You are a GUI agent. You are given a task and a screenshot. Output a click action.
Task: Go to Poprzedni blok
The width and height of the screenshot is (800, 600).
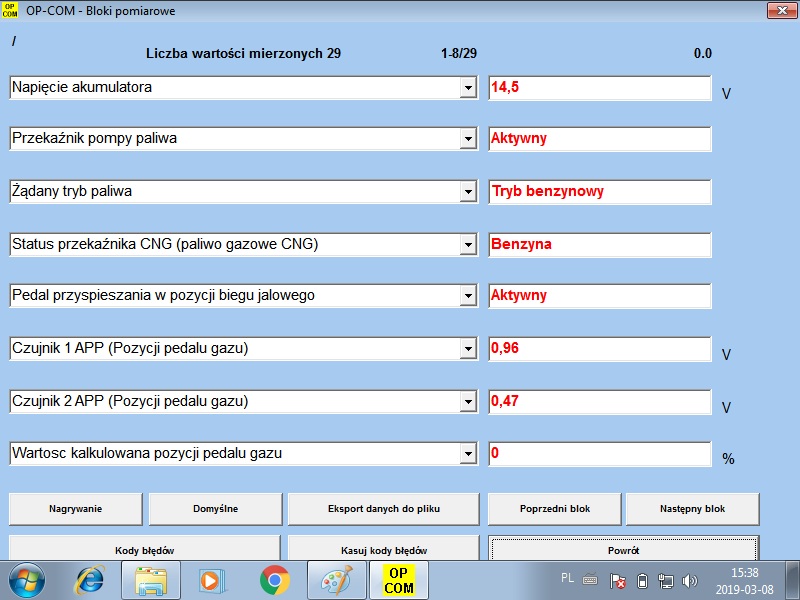coord(554,509)
